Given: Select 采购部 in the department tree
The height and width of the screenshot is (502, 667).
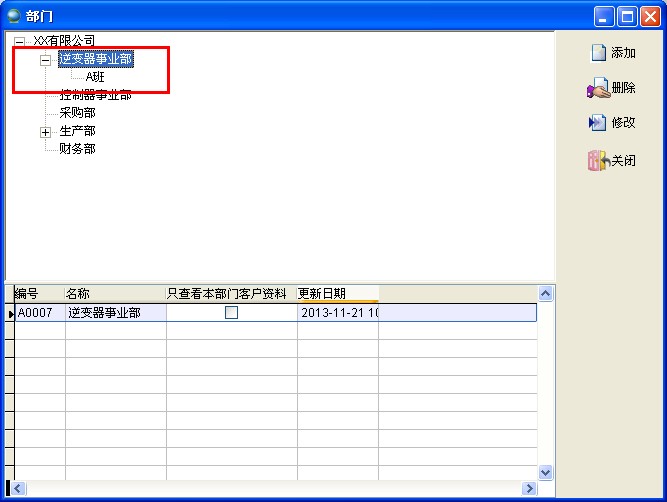Looking at the screenshot, I should pos(77,113).
